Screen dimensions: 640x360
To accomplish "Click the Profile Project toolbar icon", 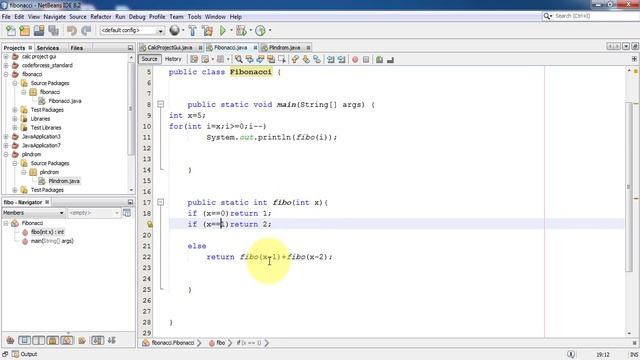I will pyautogui.click(x=260, y=31).
